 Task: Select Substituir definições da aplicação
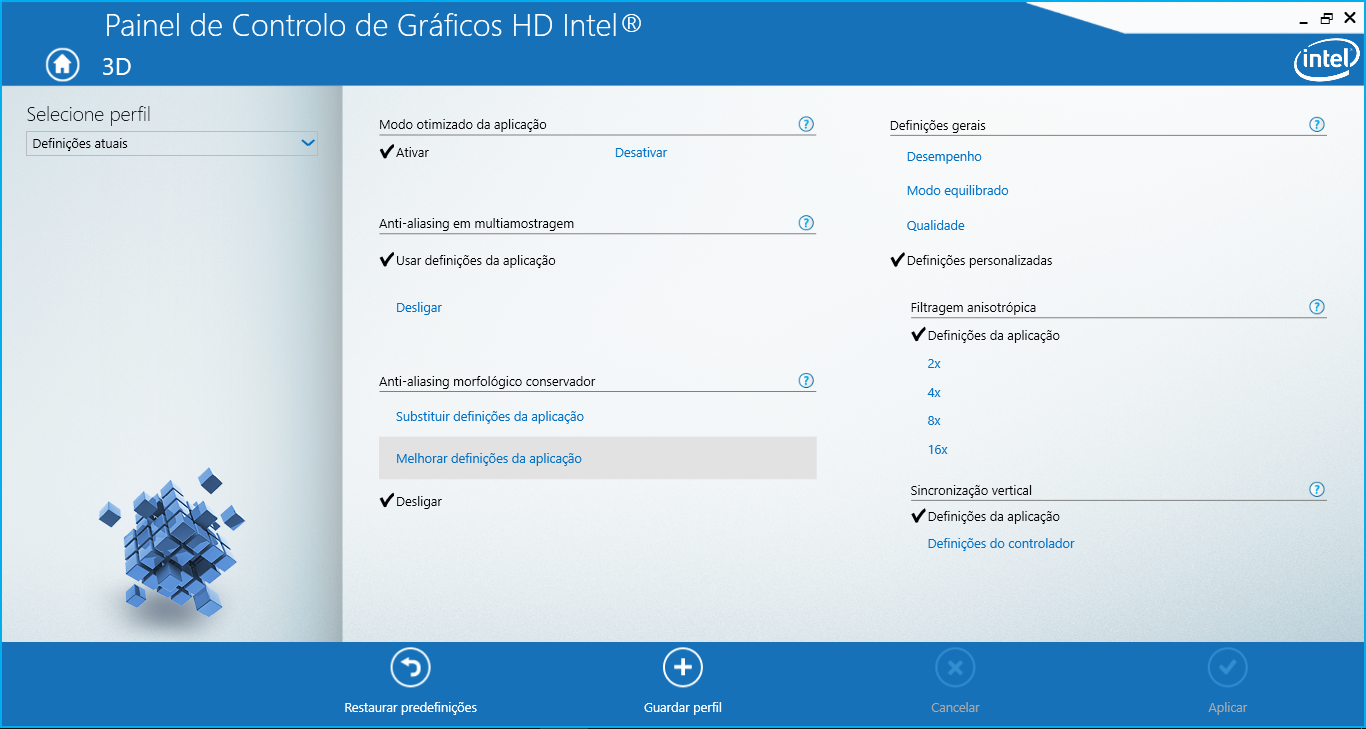[490, 417]
